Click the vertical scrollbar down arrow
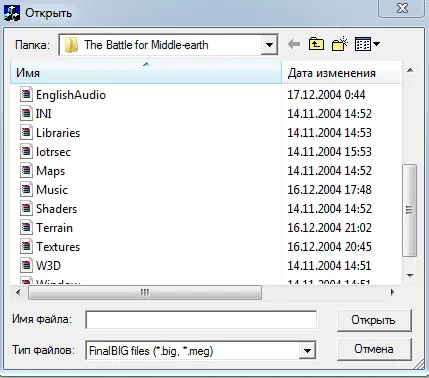 pyautogui.click(x=410, y=276)
